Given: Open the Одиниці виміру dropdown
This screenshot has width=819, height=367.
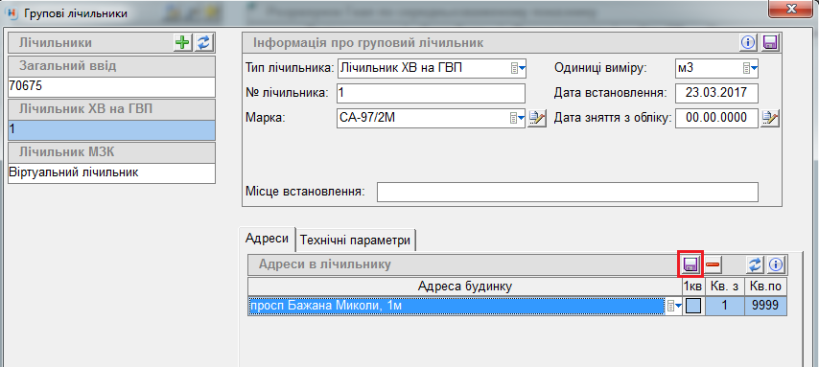Looking at the screenshot, I should (x=750, y=68).
